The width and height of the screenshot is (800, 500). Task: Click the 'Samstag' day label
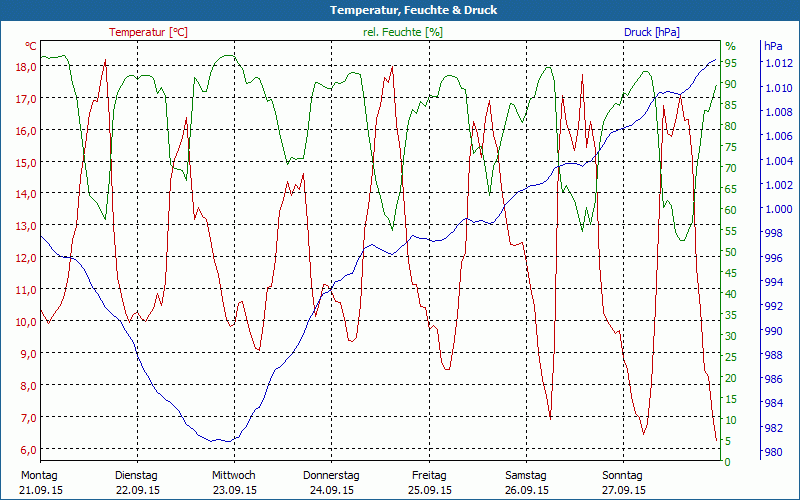(x=526, y=476)
